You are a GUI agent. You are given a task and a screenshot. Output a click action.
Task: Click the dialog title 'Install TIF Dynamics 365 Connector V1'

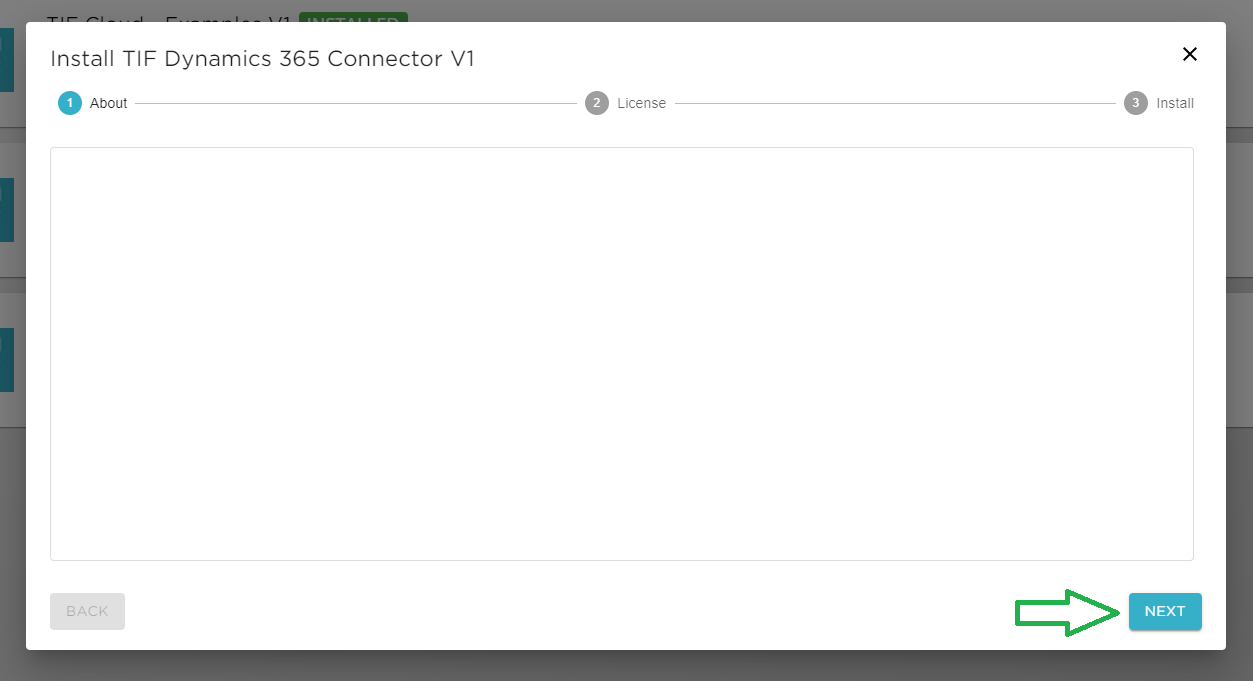262,59
